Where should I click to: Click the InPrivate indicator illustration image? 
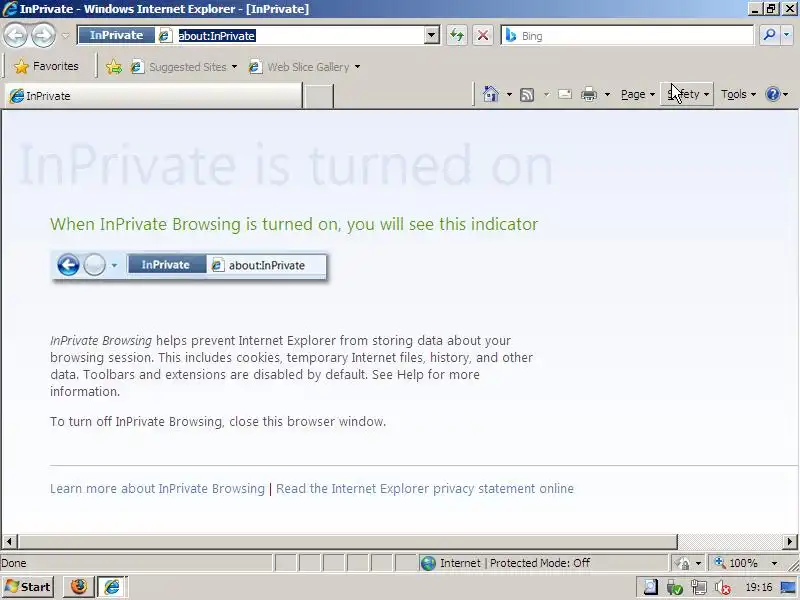(189, 265)
